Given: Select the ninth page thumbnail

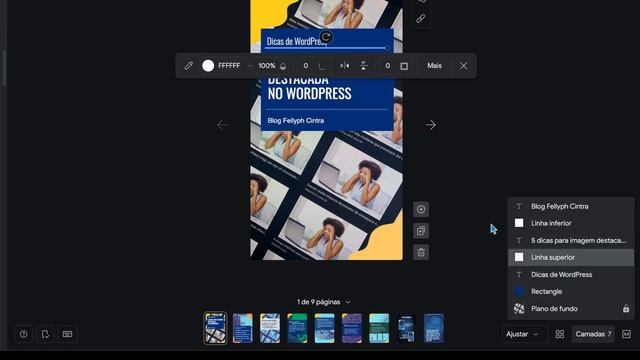Looking at the screenshot, I should pyautogui.click(x=434, y=328).
